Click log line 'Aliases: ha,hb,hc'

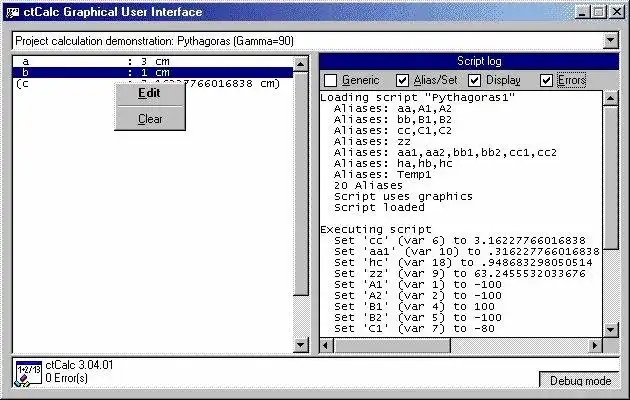tap(393, 164)
